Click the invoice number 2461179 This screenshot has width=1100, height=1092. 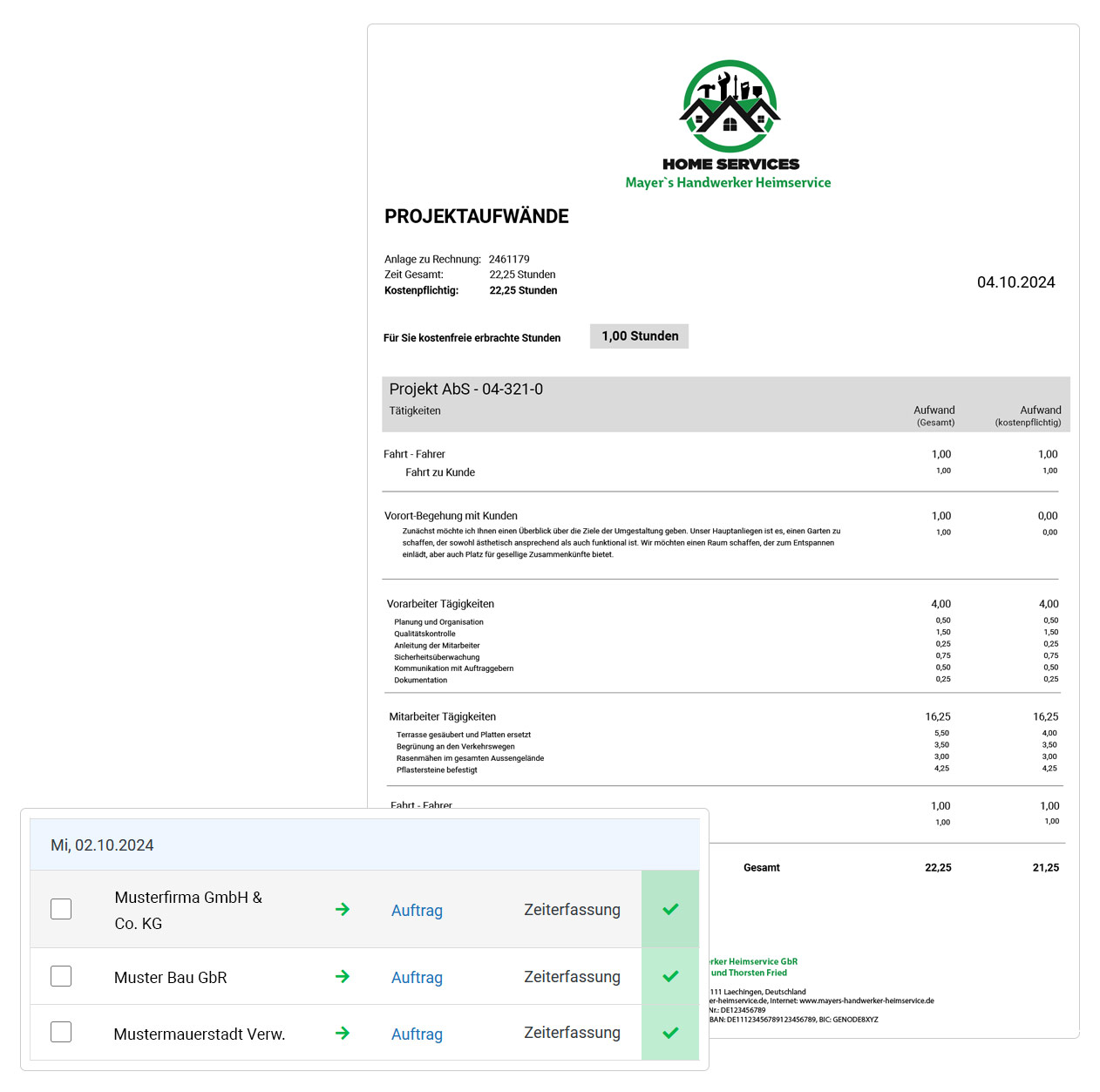[509, 259]
